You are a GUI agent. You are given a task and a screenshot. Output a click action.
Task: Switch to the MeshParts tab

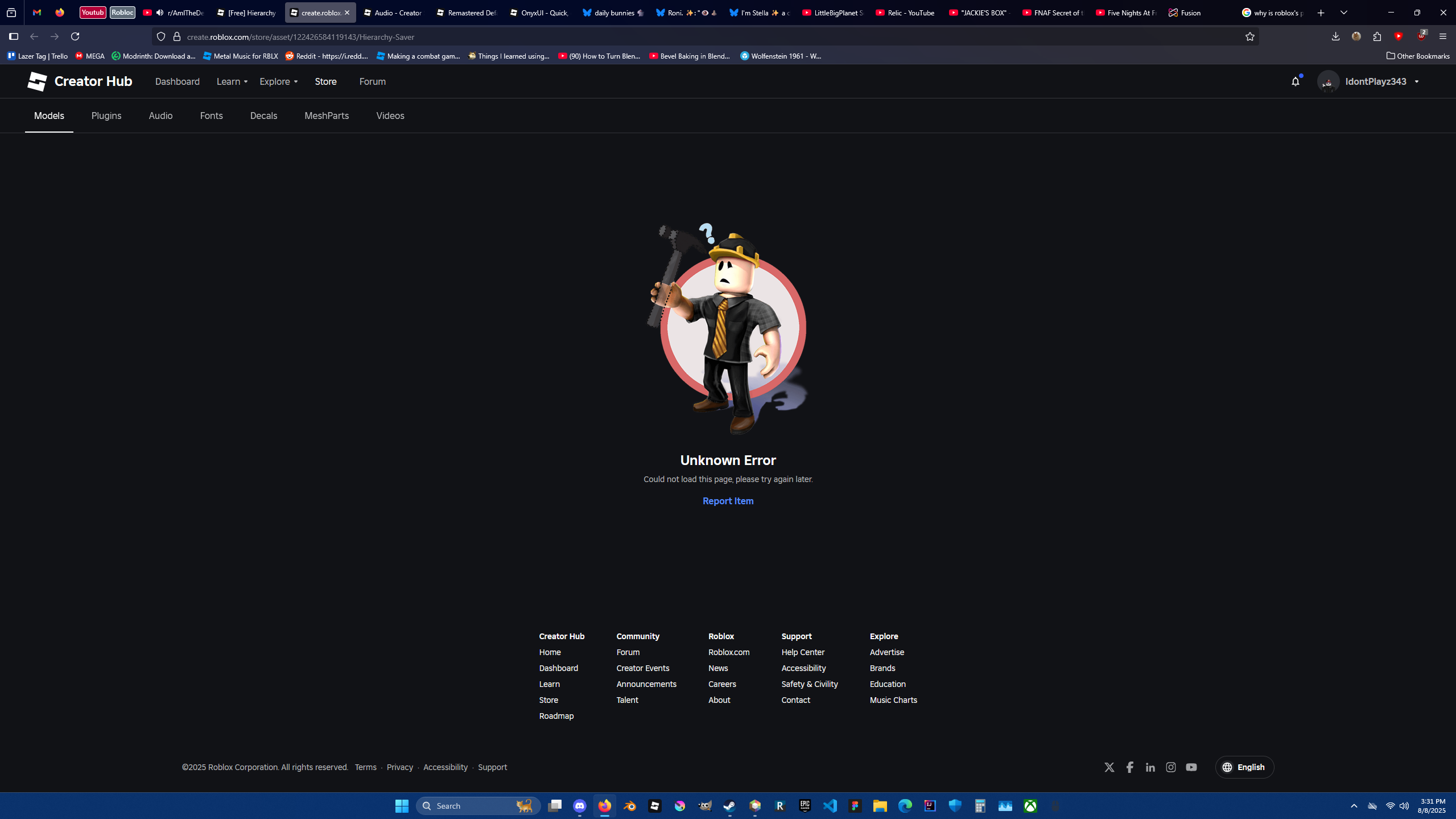[327, 116]
